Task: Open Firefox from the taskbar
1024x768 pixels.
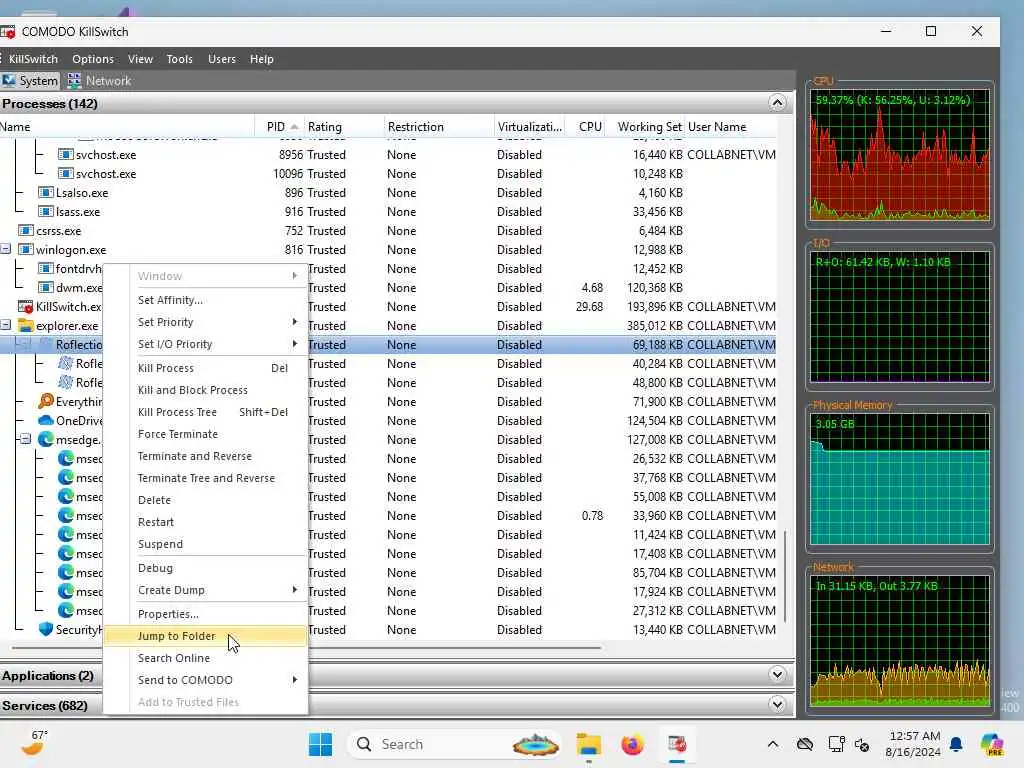Action: tap(632, 744)
